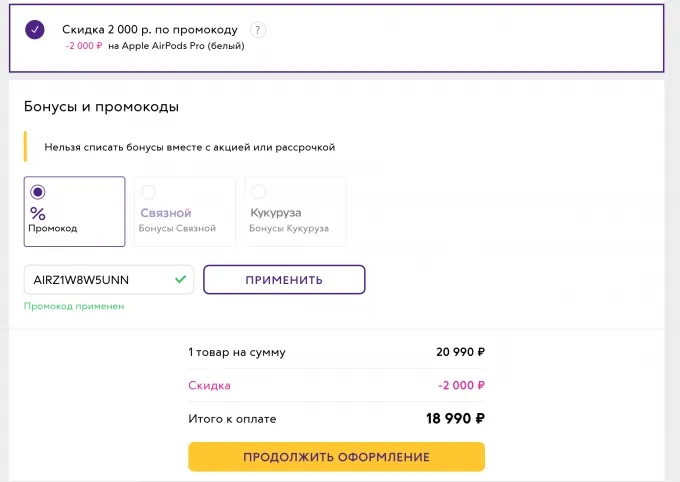This screenshot has width=680, height=482.
Task: Select the Связной bonuses radio button
Action: pos(148,191)
